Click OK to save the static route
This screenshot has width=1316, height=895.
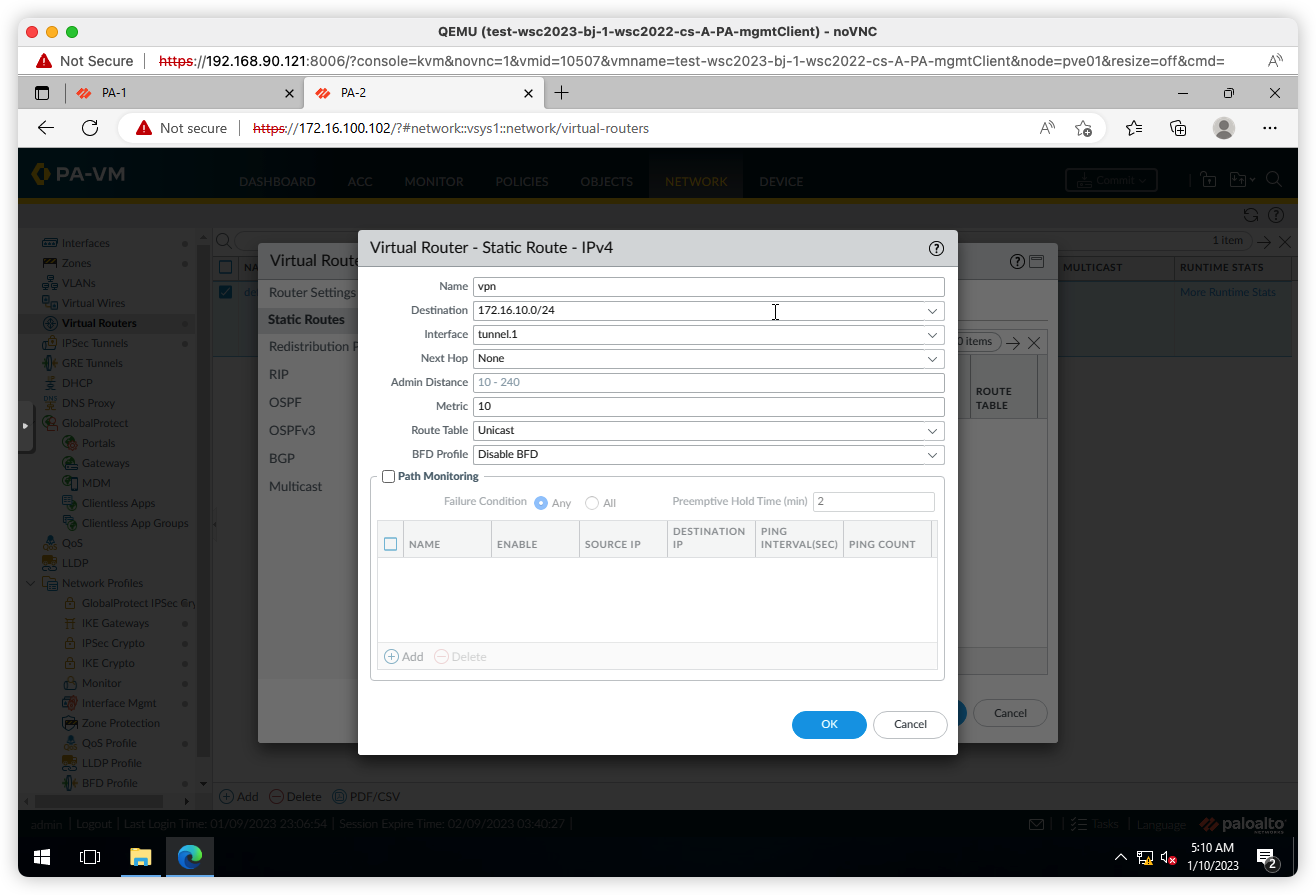pos(829,724)
